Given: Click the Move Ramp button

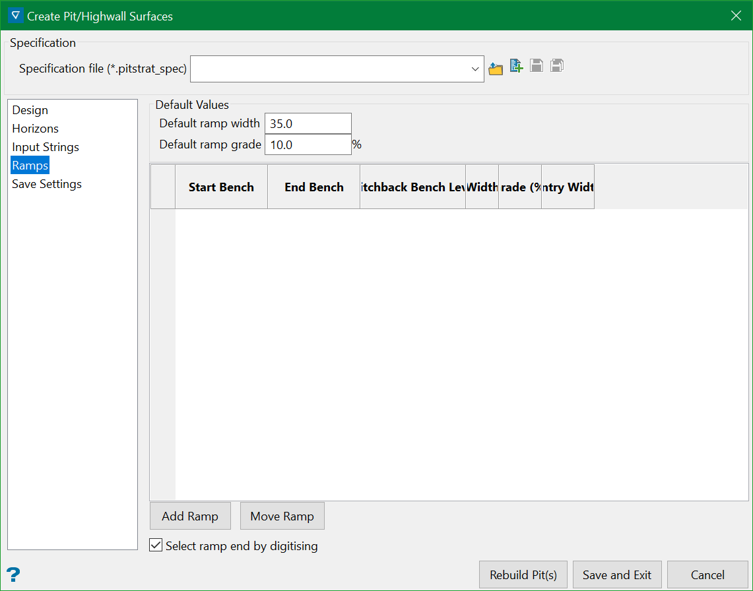Looking at the screenshot, I should tap(282, 516).
